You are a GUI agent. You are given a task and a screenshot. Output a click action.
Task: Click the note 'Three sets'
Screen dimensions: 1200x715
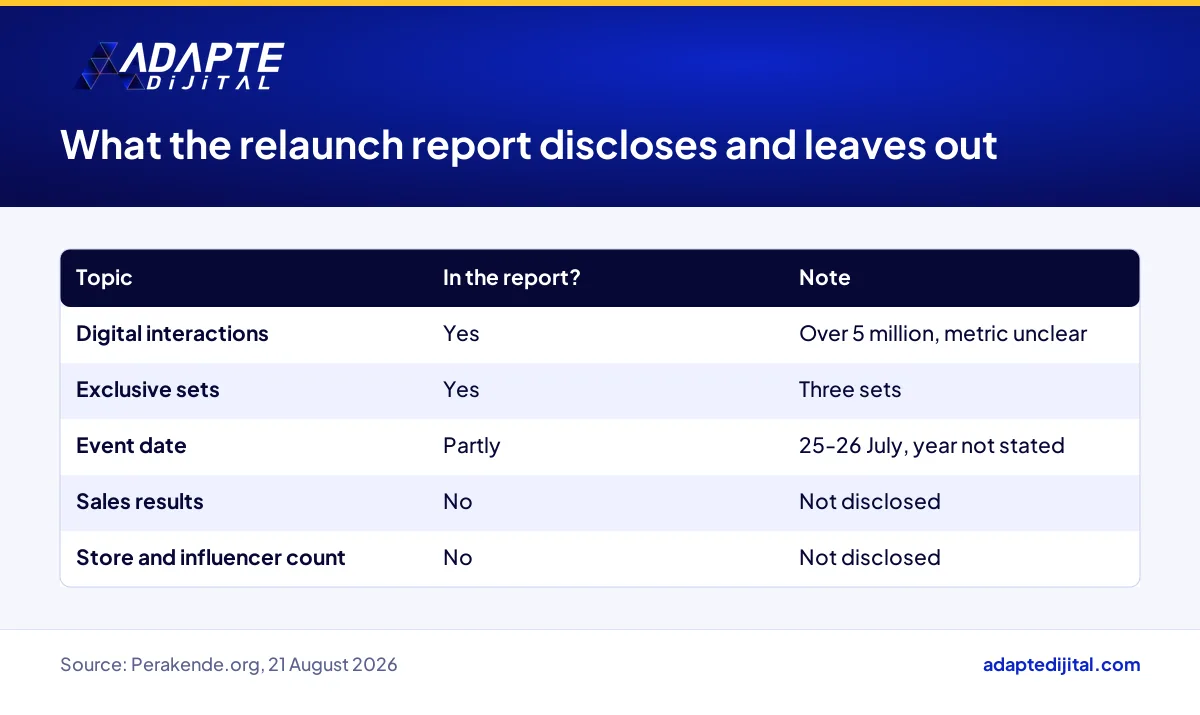(x=850, y=390)
